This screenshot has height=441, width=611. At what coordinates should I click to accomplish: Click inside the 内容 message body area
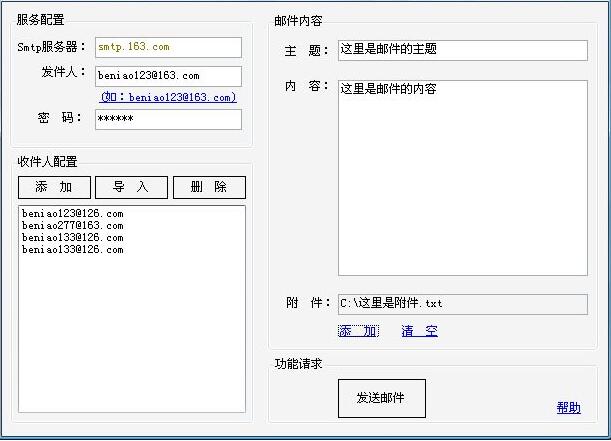(x=462, y=180)
